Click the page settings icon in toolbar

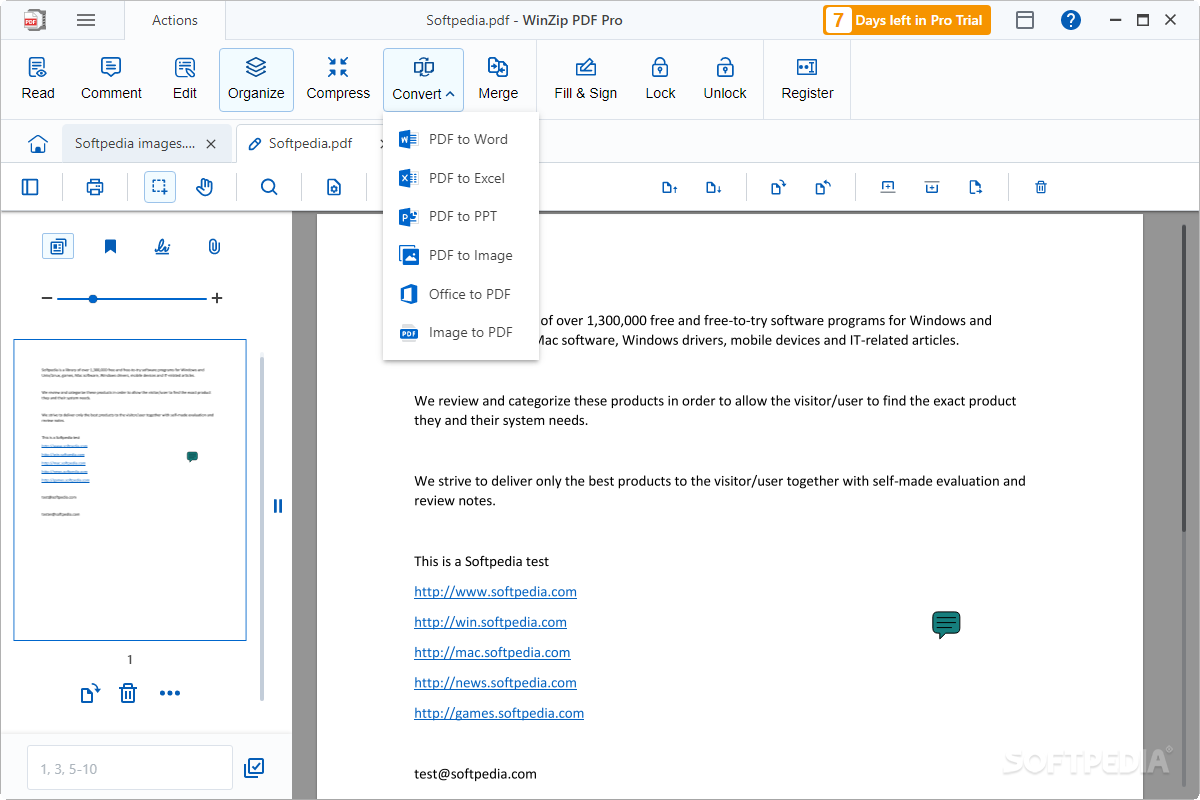(334, 187)
